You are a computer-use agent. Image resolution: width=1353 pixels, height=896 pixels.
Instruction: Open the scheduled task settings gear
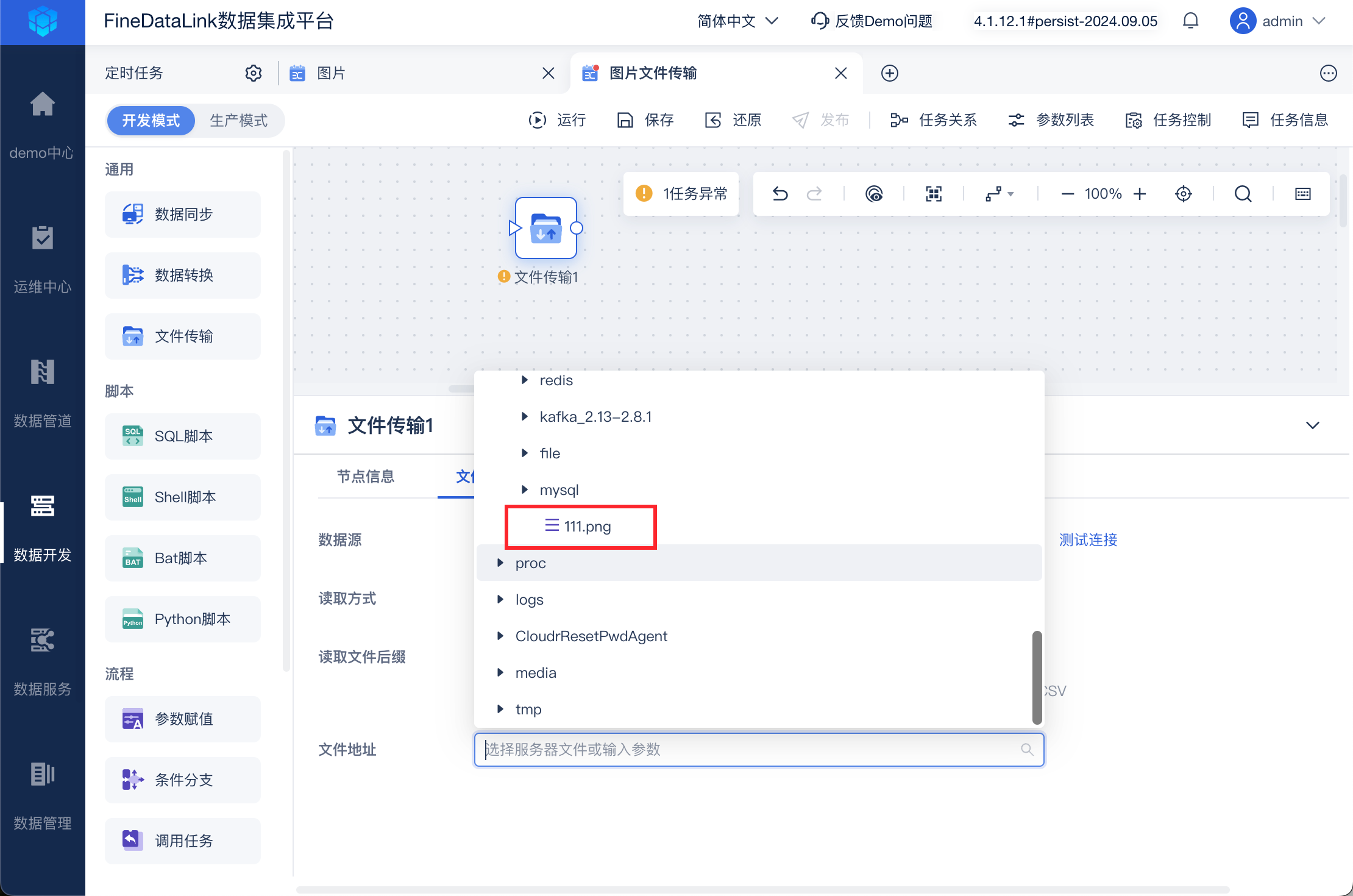pos(254,73)
